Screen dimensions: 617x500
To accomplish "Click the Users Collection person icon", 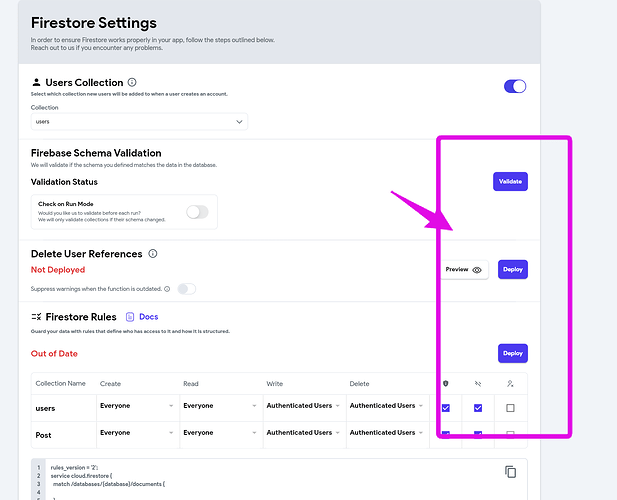I will tap(37, 82).
